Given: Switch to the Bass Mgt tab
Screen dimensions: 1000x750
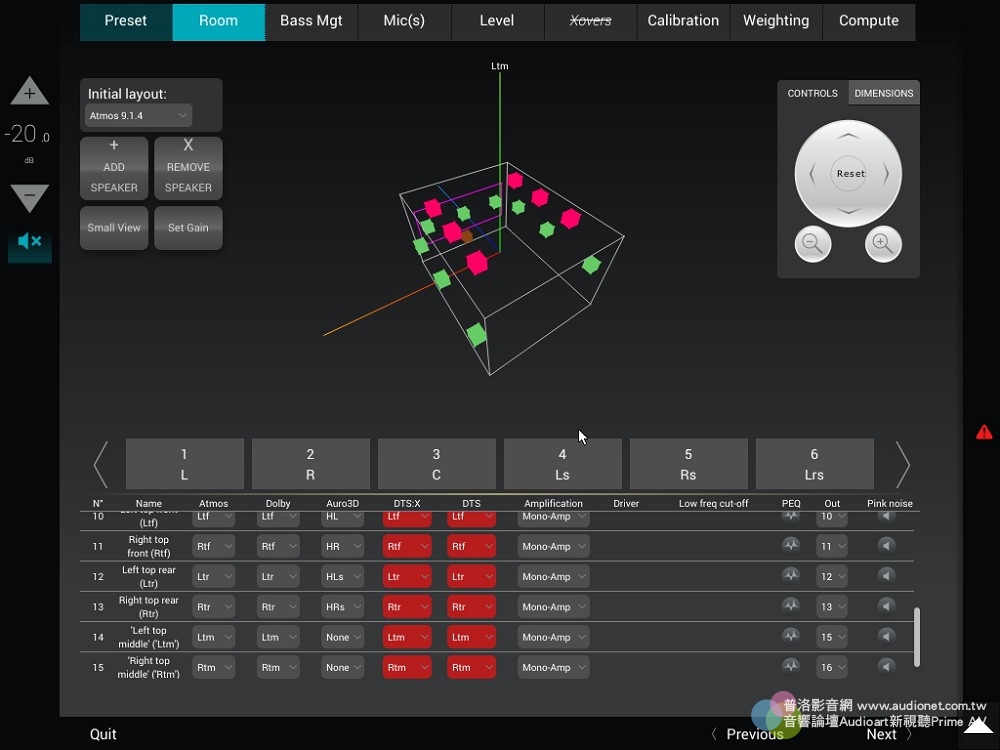Looking at the screenshot, I should coord(311,21).
